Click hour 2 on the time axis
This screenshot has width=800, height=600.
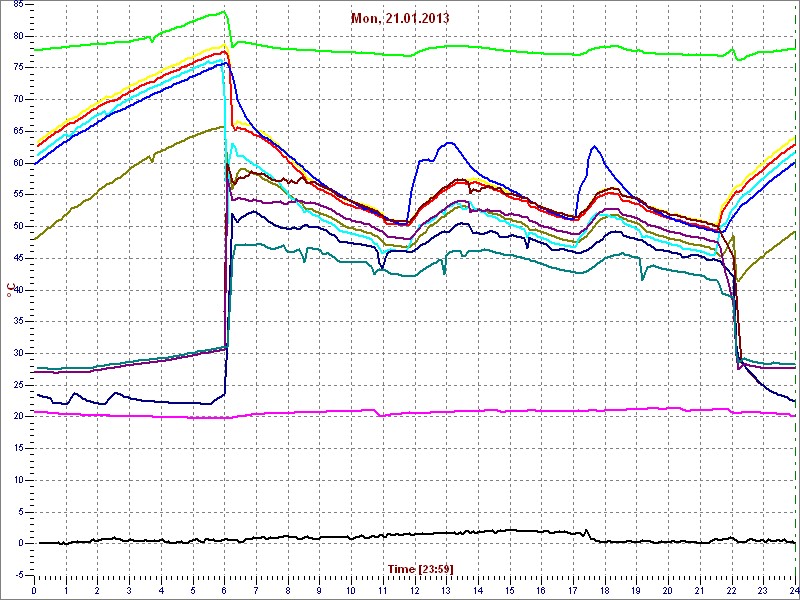(97, 589)
